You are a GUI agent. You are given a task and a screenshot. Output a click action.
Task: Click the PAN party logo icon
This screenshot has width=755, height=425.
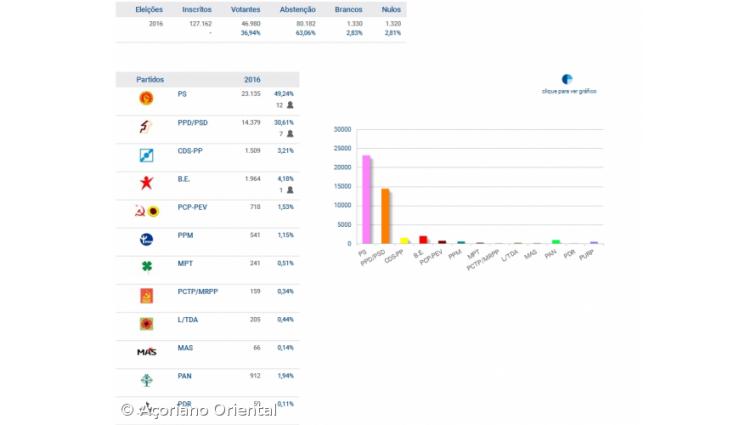[x=146, y=379]
